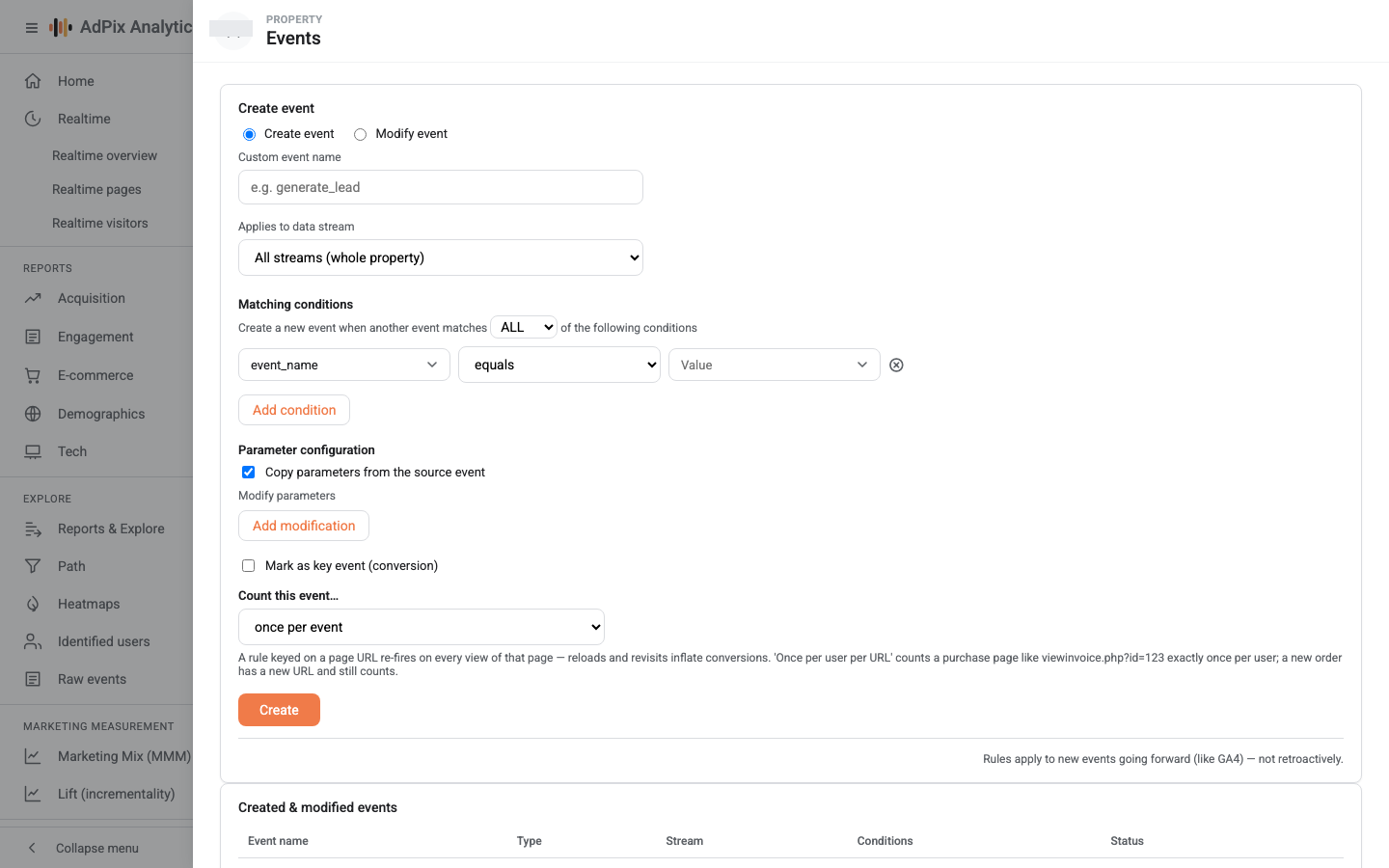Open the hamburger menu icon
Image resolution: width=1389 pixels, height=868 pixels.
(x=32, y=28)
